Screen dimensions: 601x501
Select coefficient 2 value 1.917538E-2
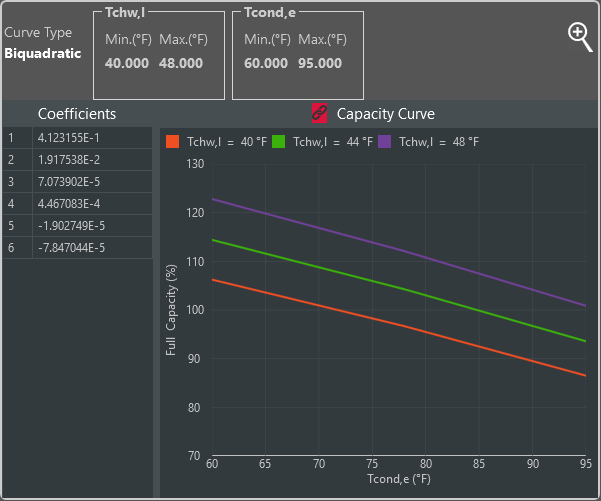click(x=68, y=160)
